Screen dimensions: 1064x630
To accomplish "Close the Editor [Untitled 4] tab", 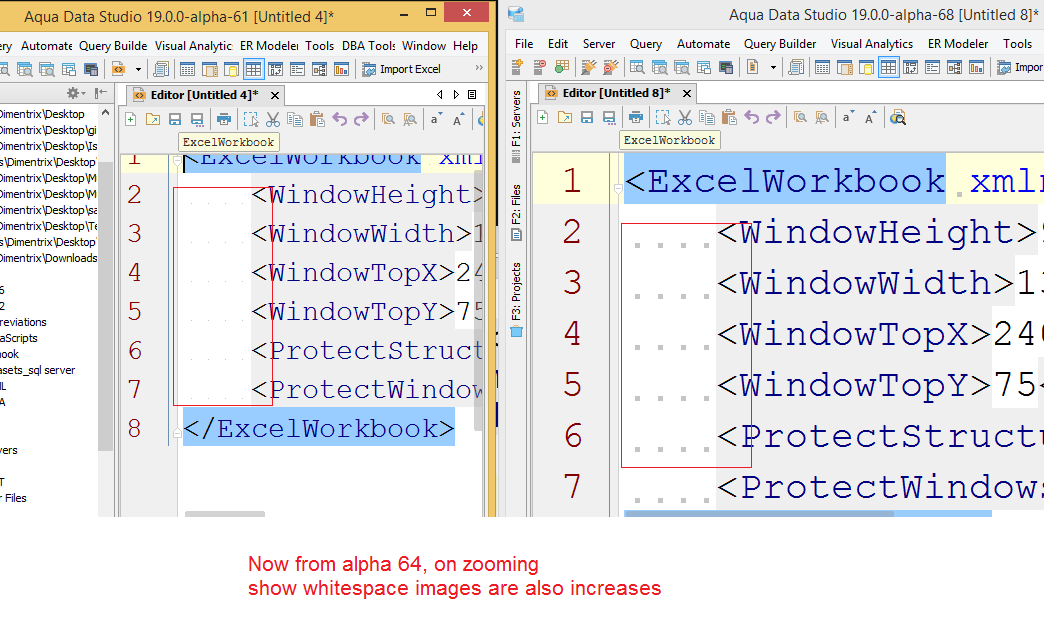I will pyautogui.click(x=275, y=95).
